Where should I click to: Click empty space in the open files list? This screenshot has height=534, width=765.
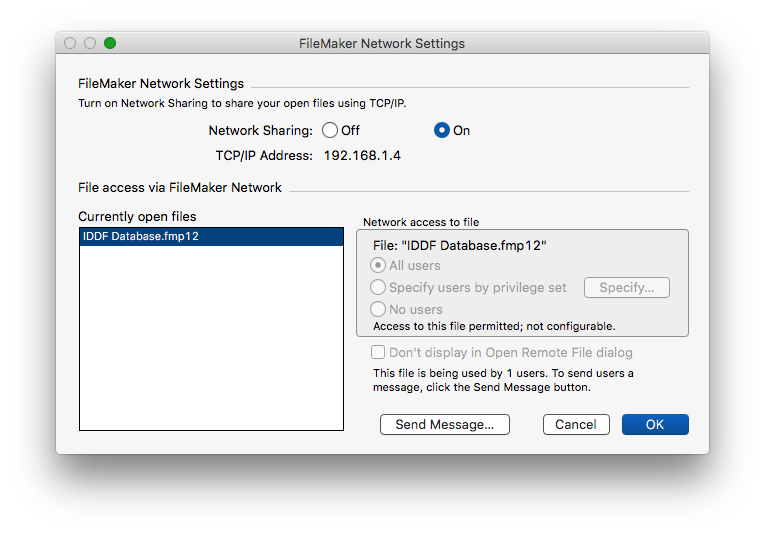(211, 337)
